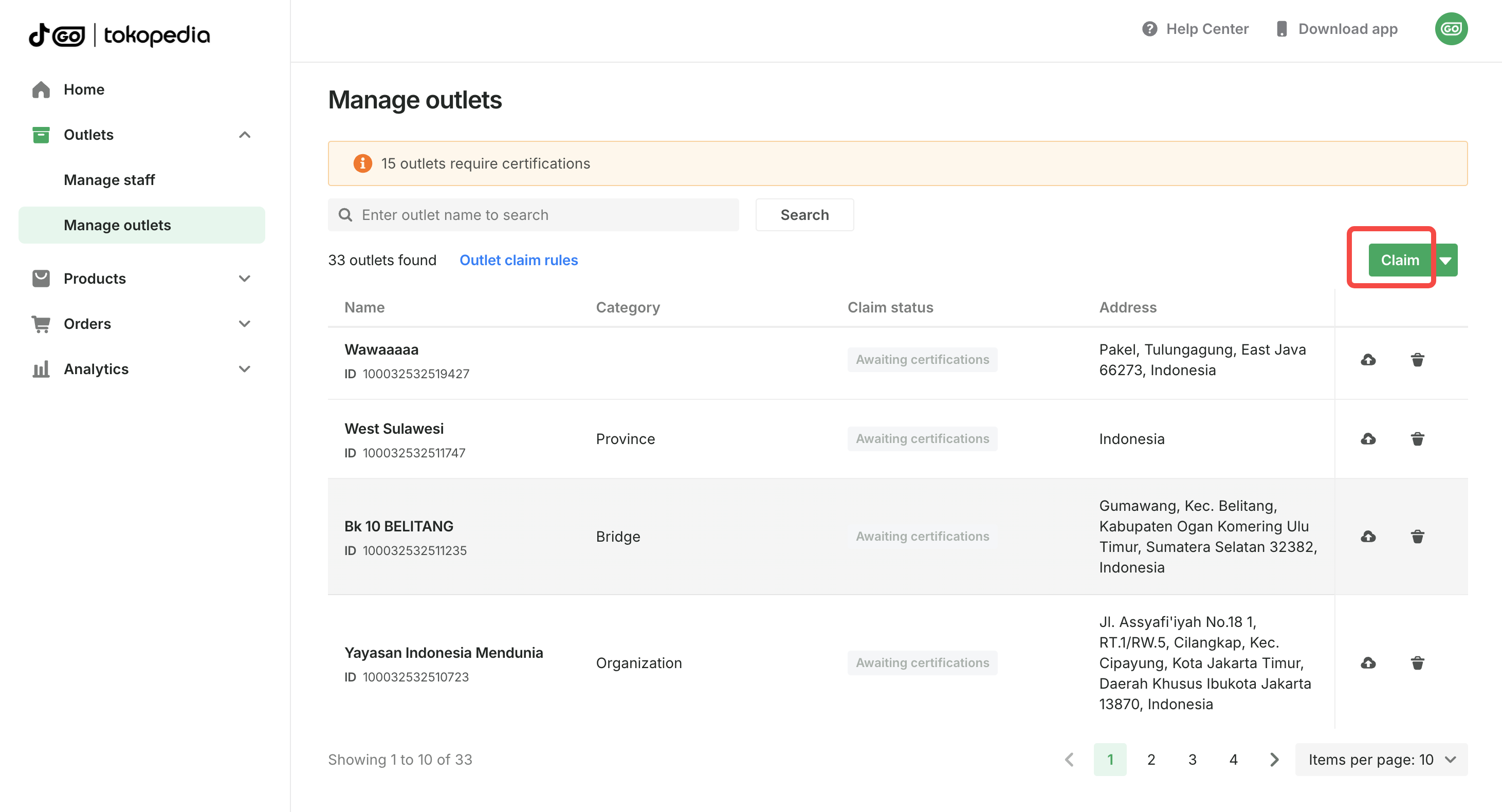Focus the outlet name search field
1502x812 pixels.
click(542, 215)
